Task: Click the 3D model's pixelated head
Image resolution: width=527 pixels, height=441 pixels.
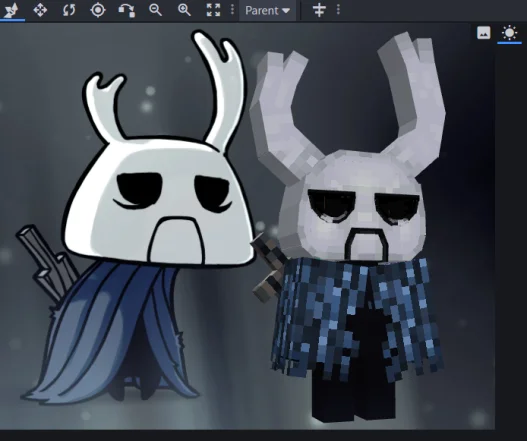Action: point(353,205)
